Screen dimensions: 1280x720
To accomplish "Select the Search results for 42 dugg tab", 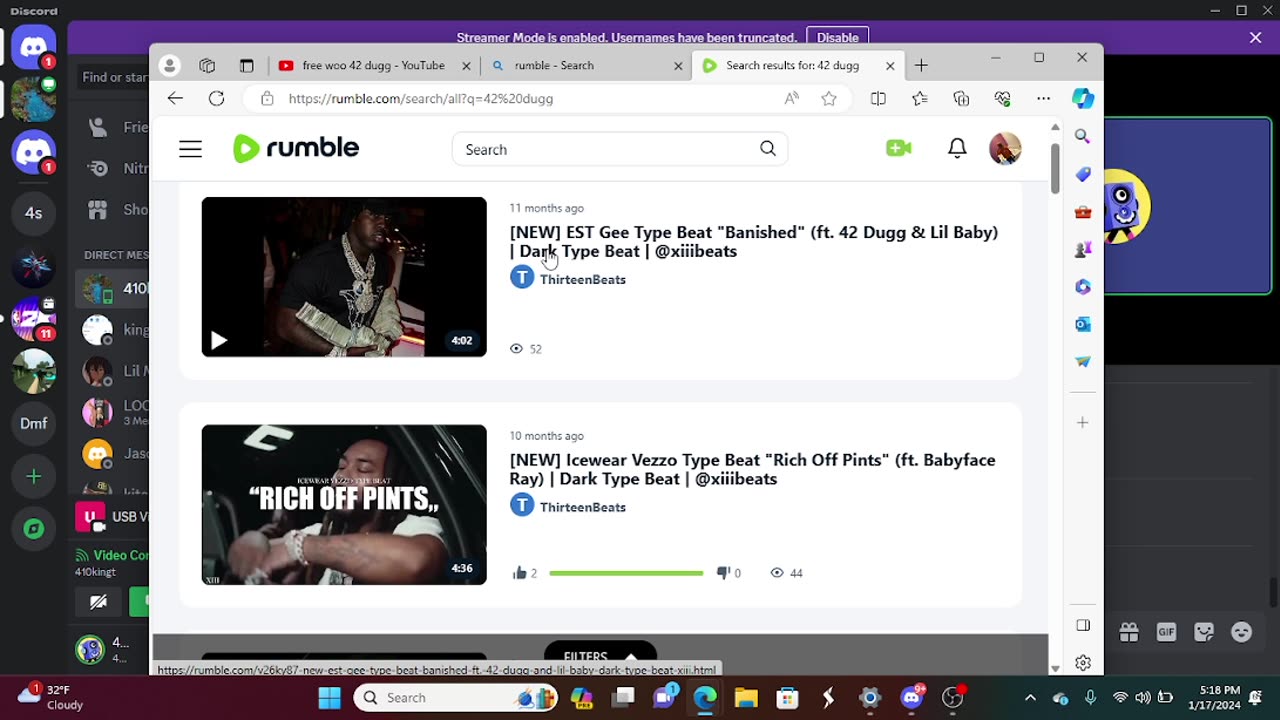I will [x=800, y=66].
